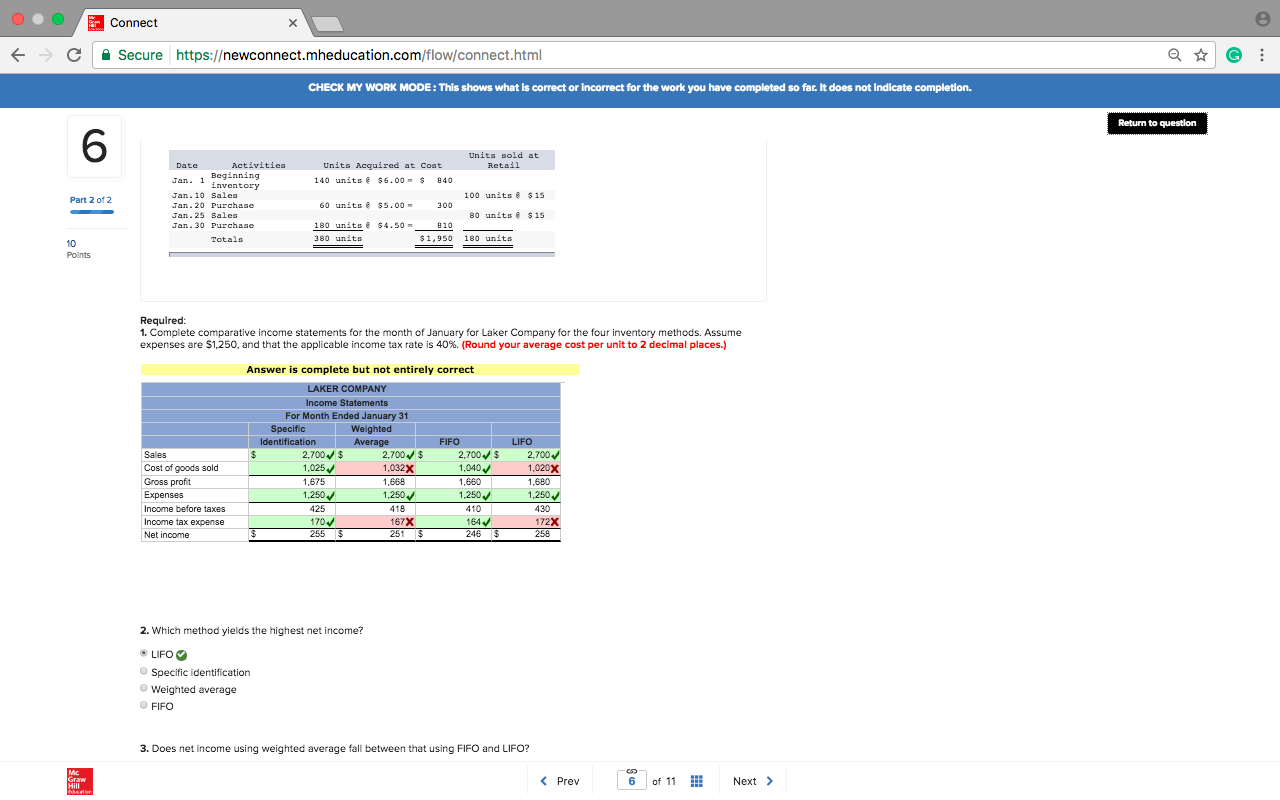Viewport: 1280px width, 800px height.
Task: Click the browser back arrow
Action: pos(17,55)
